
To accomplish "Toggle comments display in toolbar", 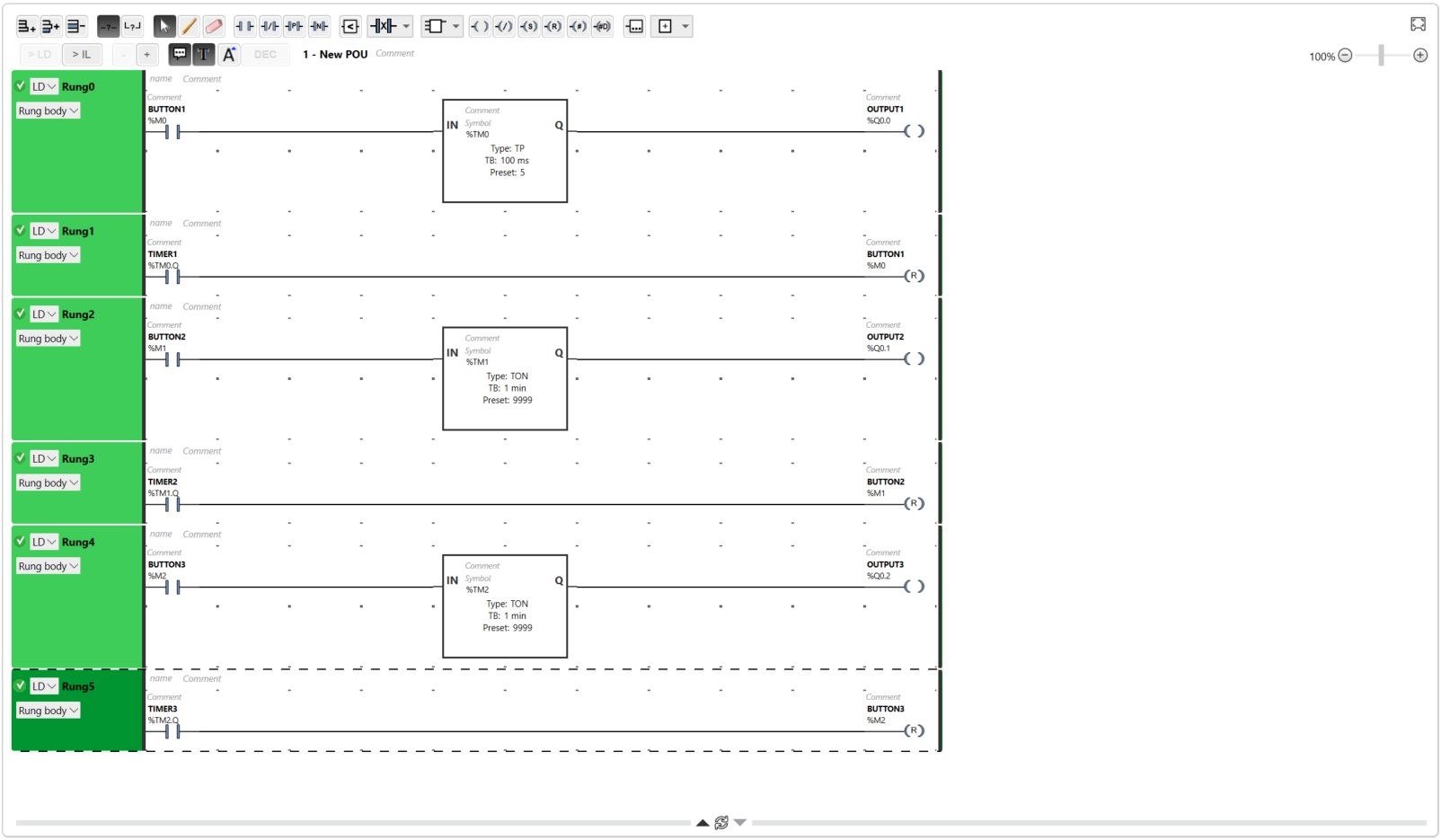I will coord(180,54).
